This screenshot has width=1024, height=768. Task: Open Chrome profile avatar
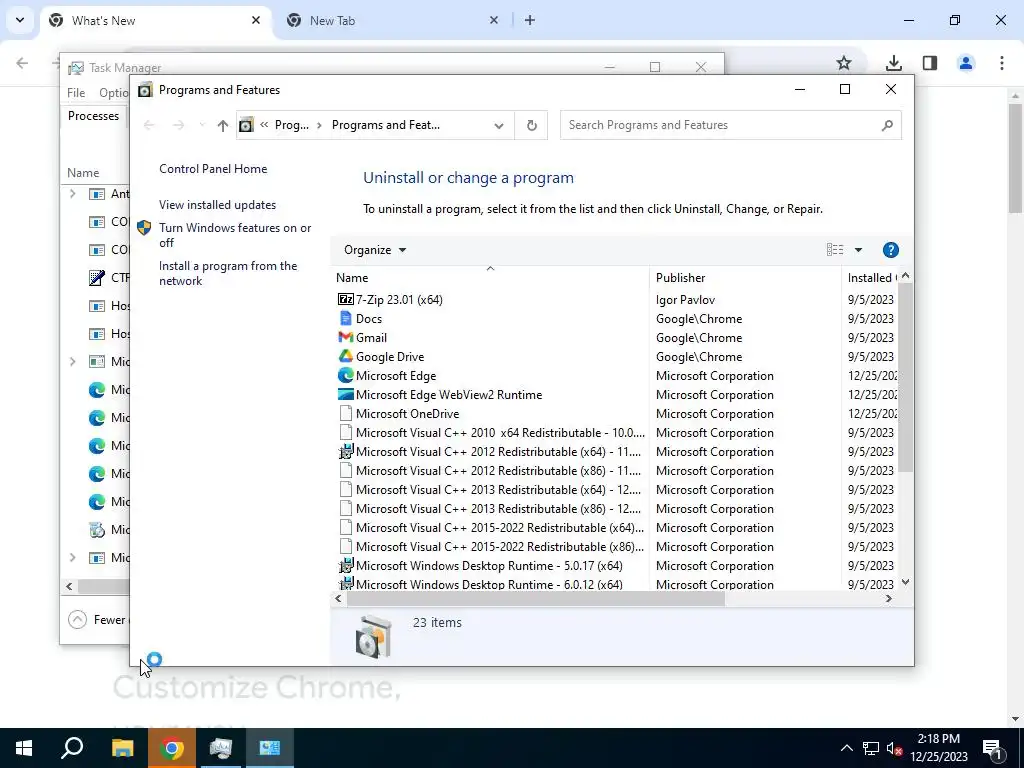tap(965, 63)
